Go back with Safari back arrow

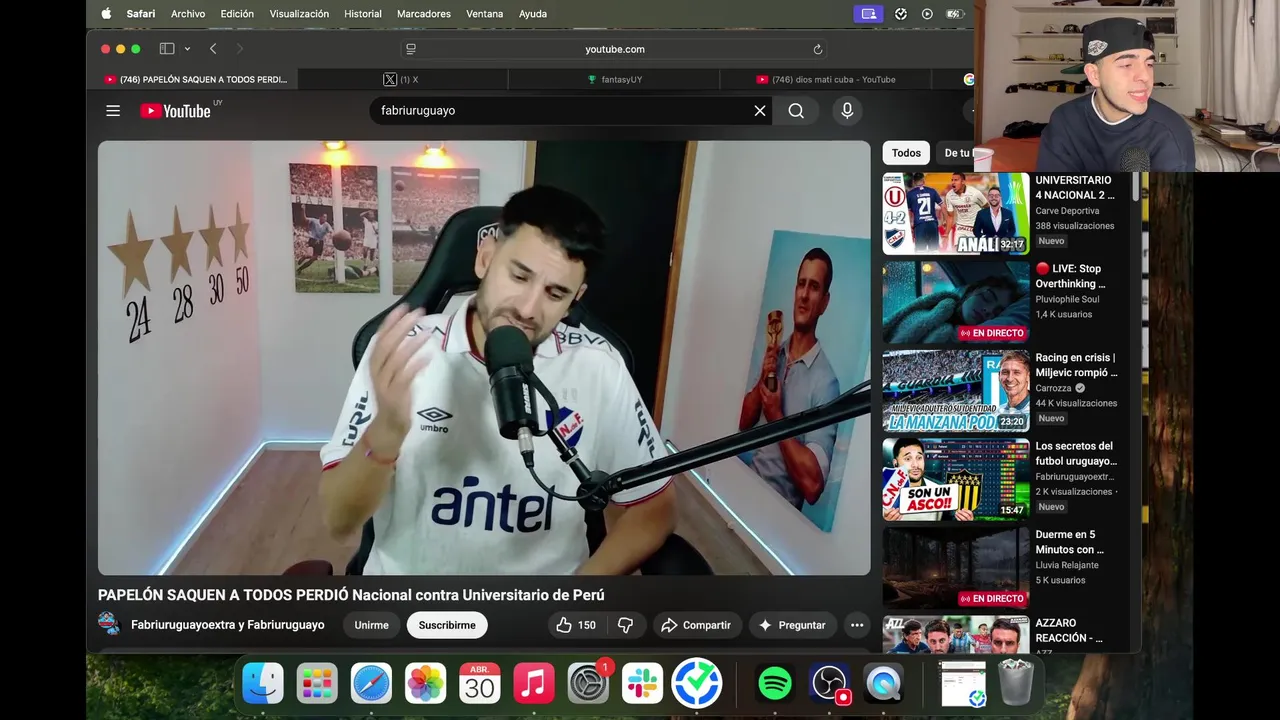pos(213,49)
